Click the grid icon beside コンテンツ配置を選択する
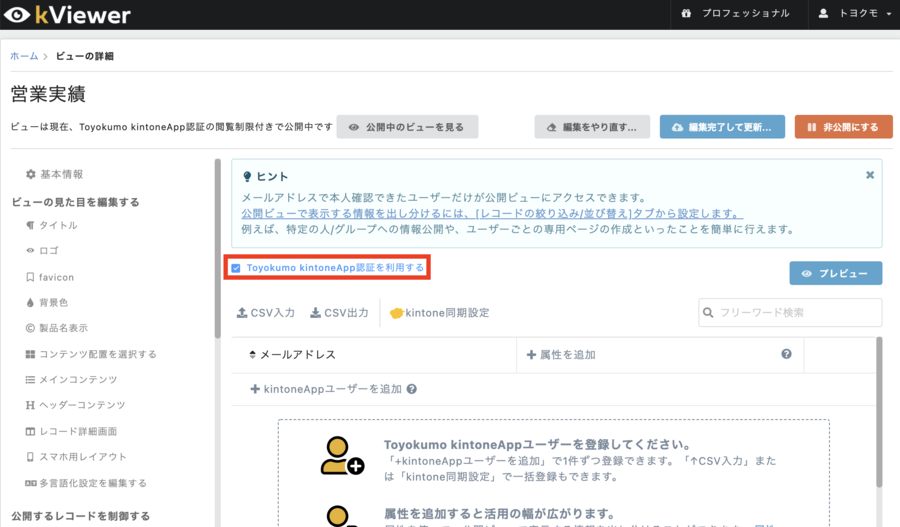Screen dimensions: 900x527 tap(30, 354)
